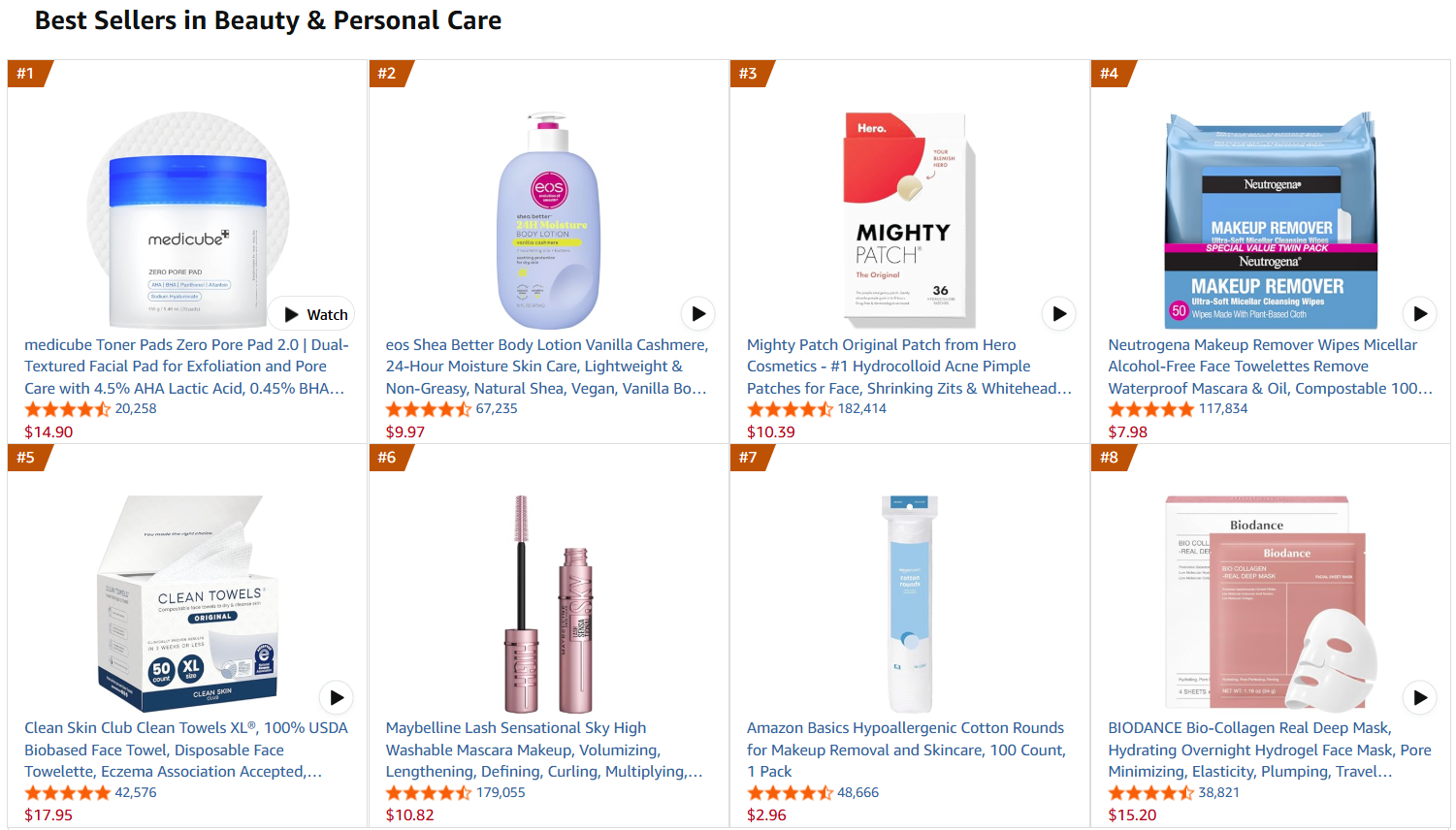Click the $14.90 price for medicube pads
1456x830 pixels.
point(49,431)
